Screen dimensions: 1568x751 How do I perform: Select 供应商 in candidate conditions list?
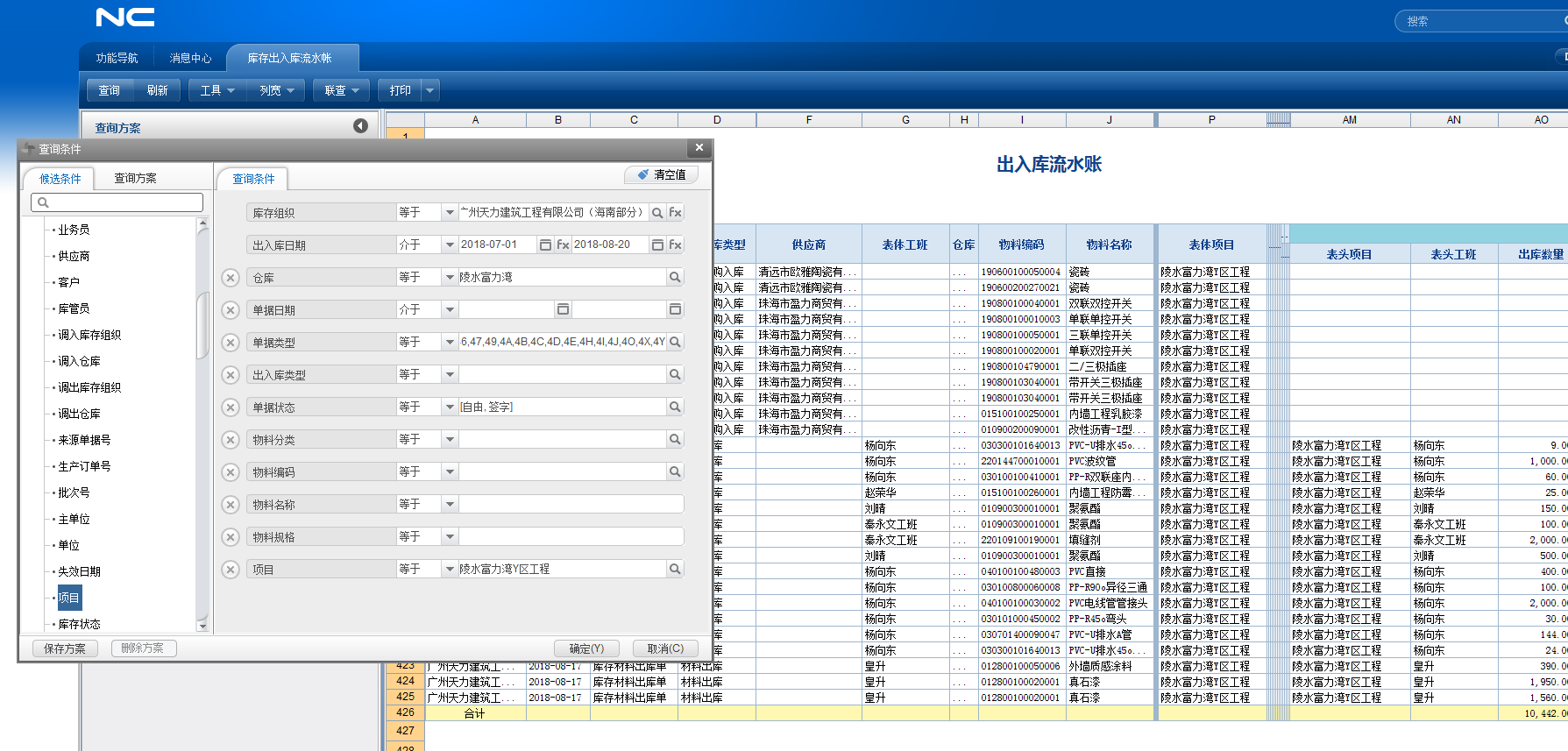(74, 256)
